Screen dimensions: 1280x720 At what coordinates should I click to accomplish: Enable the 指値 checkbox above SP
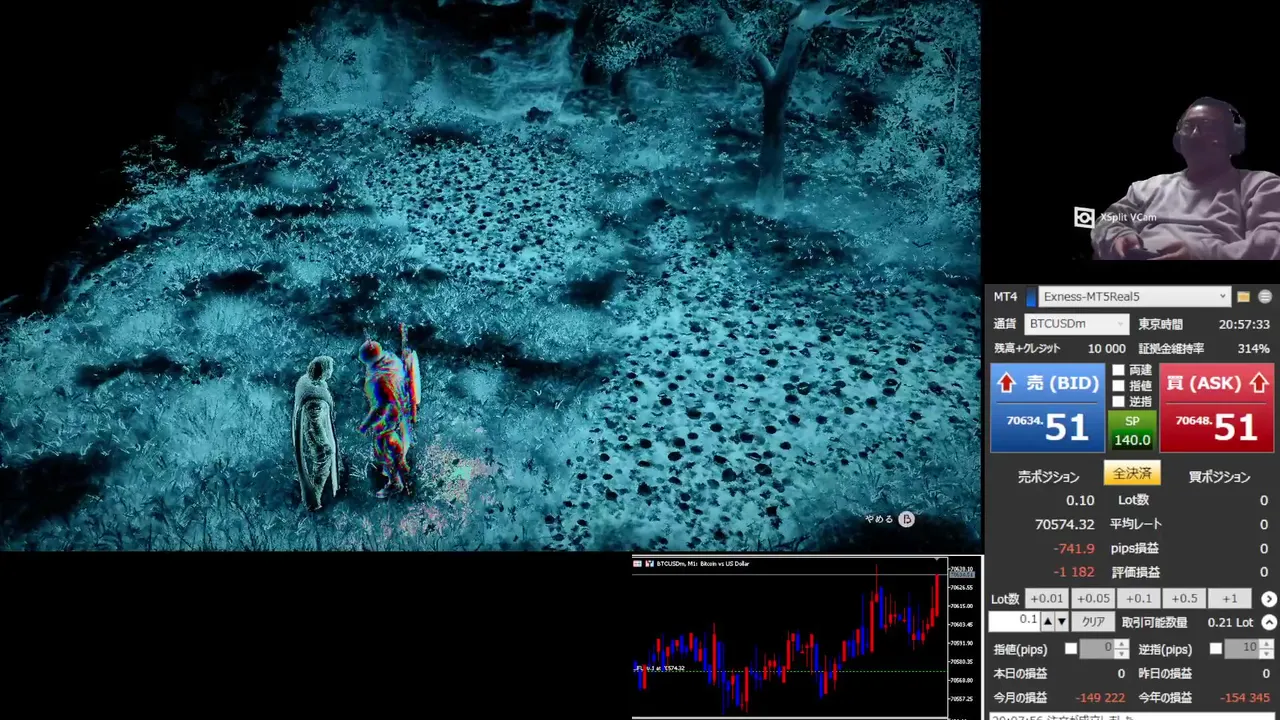[1118, 386]
